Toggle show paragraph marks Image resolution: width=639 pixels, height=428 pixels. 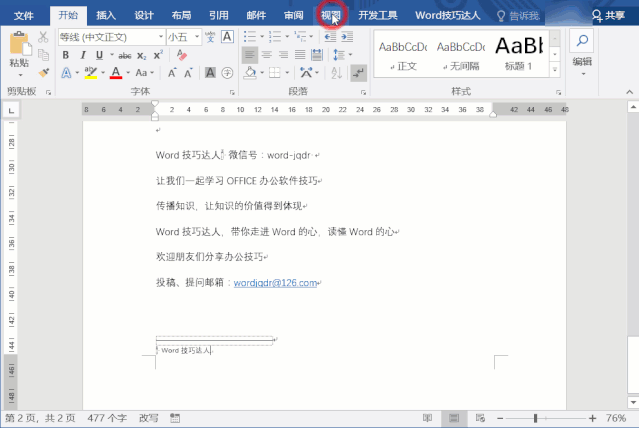point(359,73)
